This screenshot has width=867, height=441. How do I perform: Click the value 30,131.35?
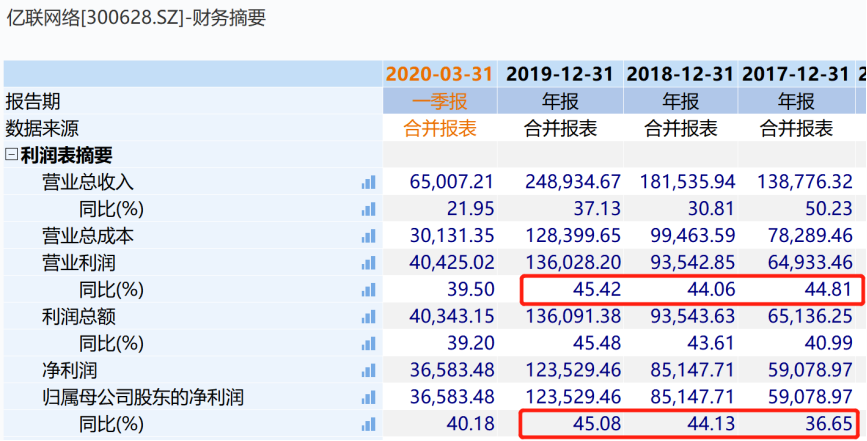[452, 236]
